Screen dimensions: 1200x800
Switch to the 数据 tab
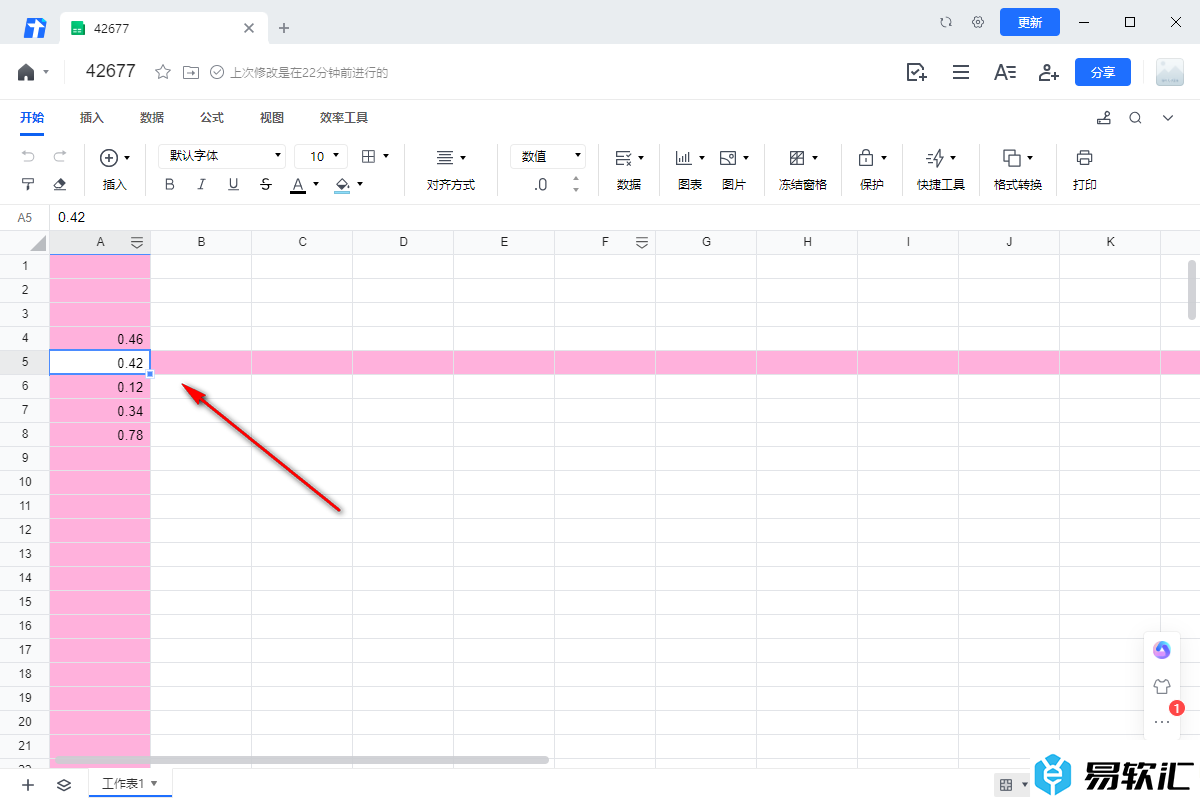coord(152,117)
